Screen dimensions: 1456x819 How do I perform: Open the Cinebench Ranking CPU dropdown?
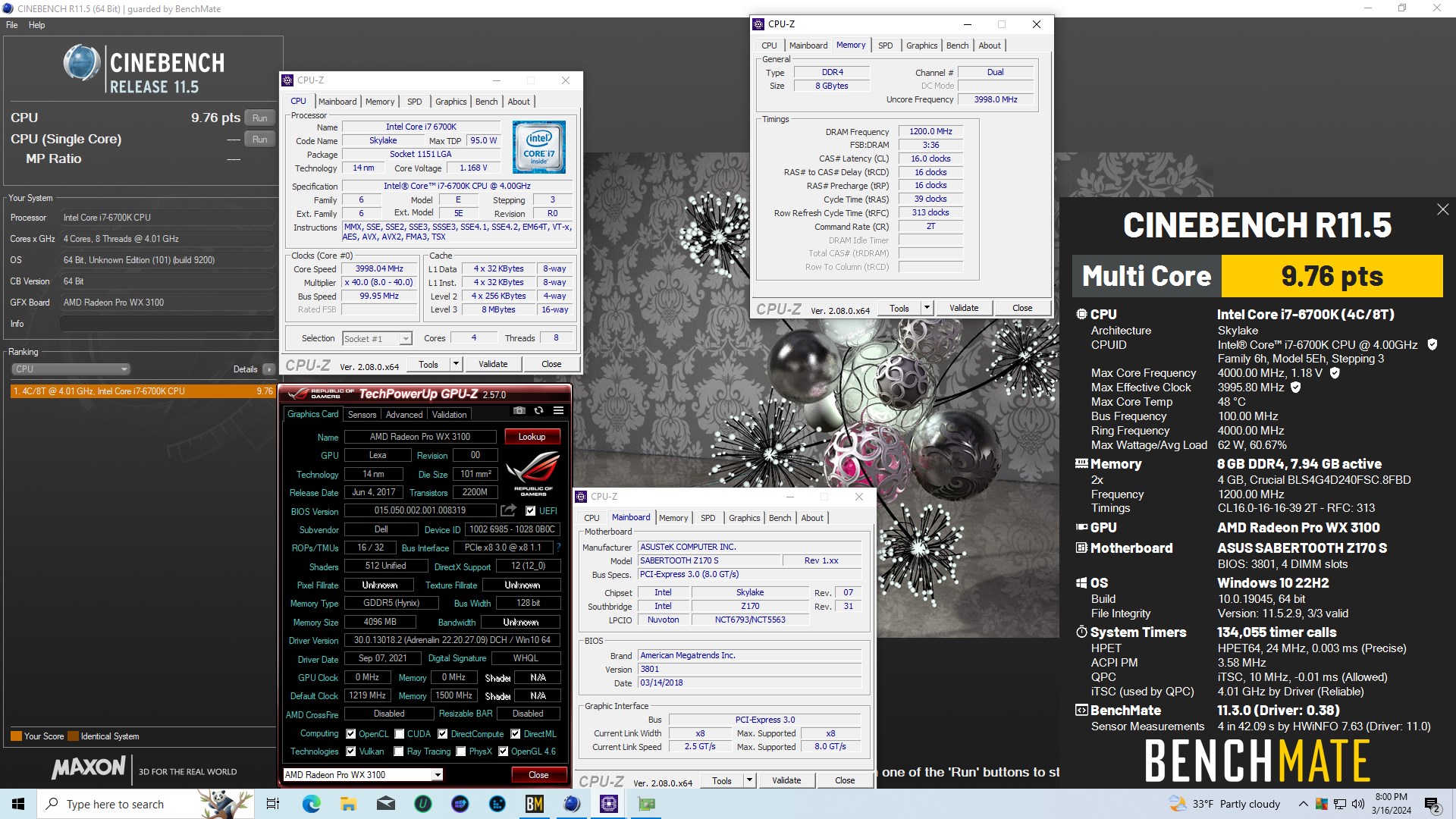coord(71,369)
